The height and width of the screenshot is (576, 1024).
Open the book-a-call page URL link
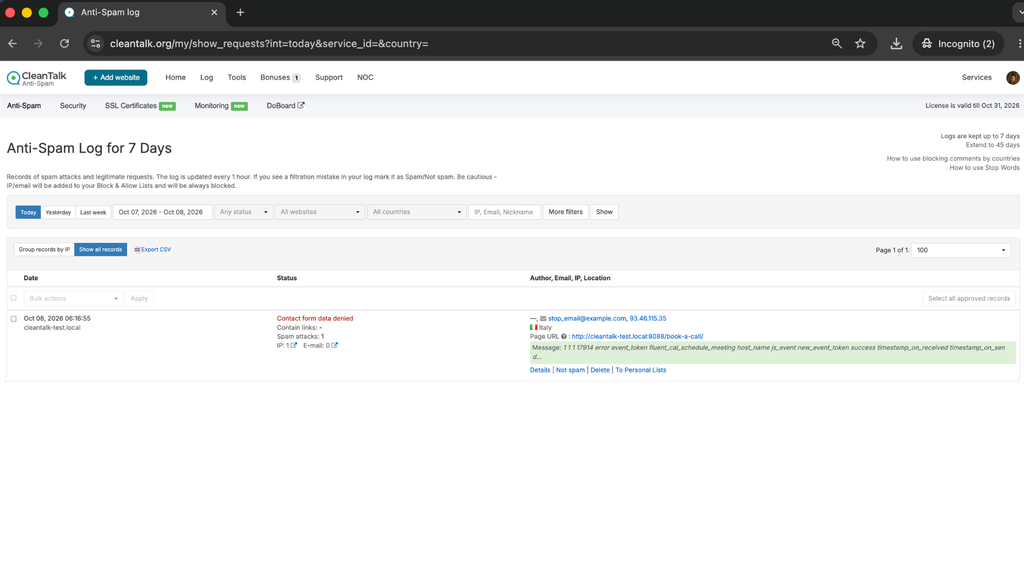pyautogui.click(x=637, y=336)
